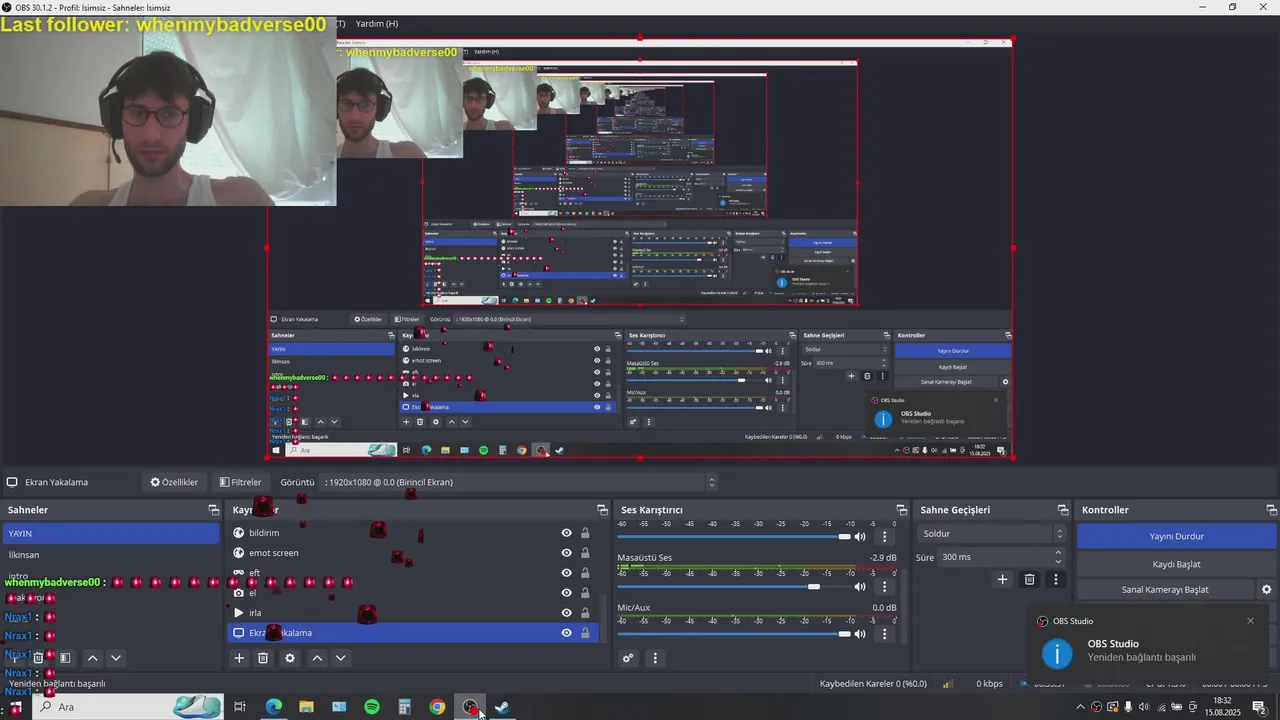Open transition properties three-dot menu
1280x720 pixels.
click(1056, 579)
